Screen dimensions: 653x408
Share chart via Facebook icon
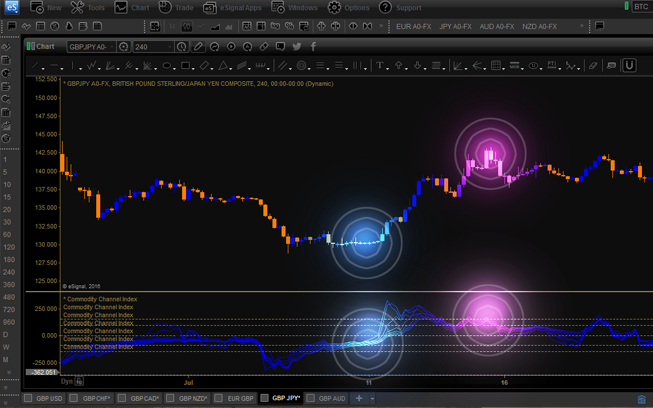coord(313,47)
